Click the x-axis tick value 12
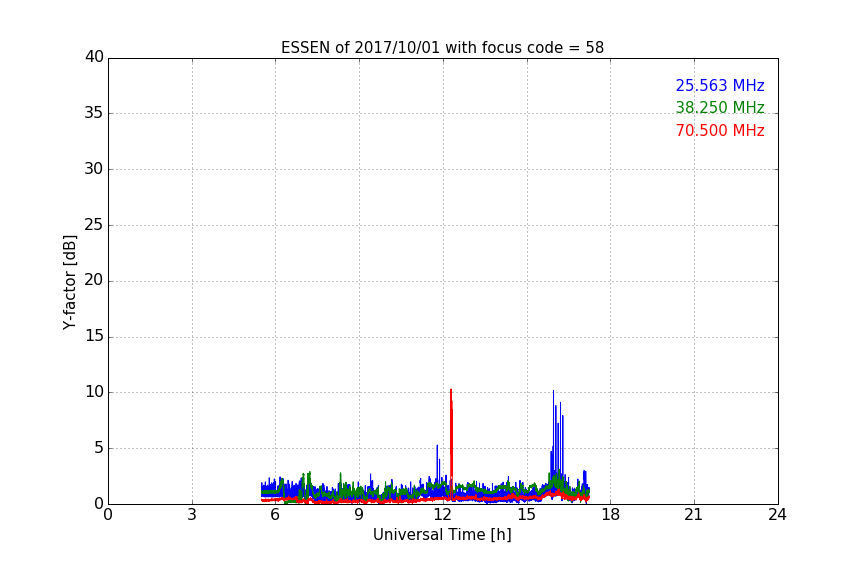The width and height of the screenshot is (864, 576). [442, 515]
